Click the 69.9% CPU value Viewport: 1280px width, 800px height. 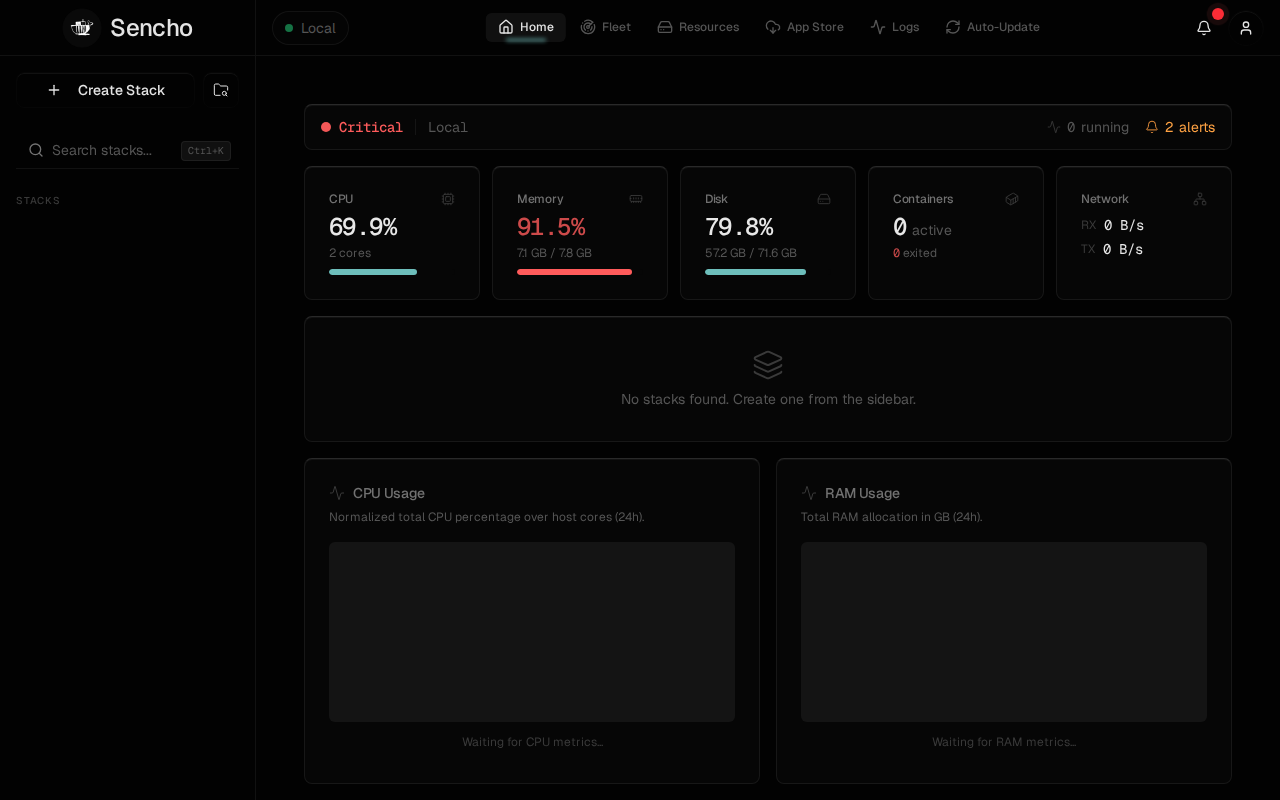(363, 227)
